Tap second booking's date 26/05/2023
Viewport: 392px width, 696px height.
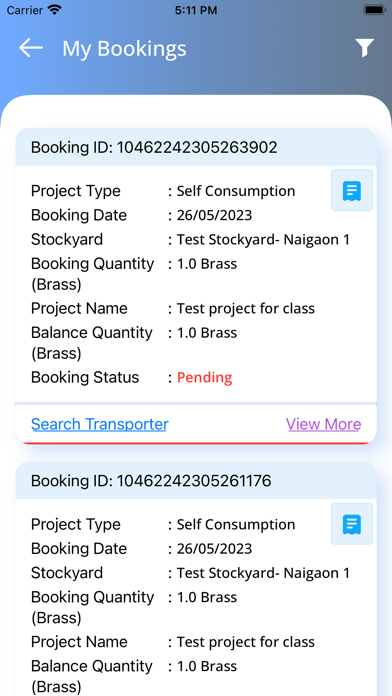point(214,549)
